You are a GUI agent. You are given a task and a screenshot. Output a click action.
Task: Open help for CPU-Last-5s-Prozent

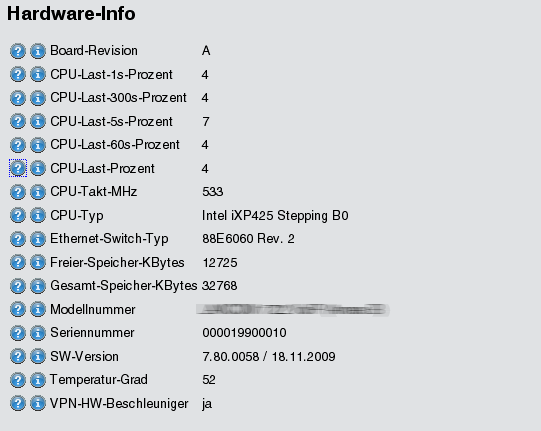tap(18, 121)
